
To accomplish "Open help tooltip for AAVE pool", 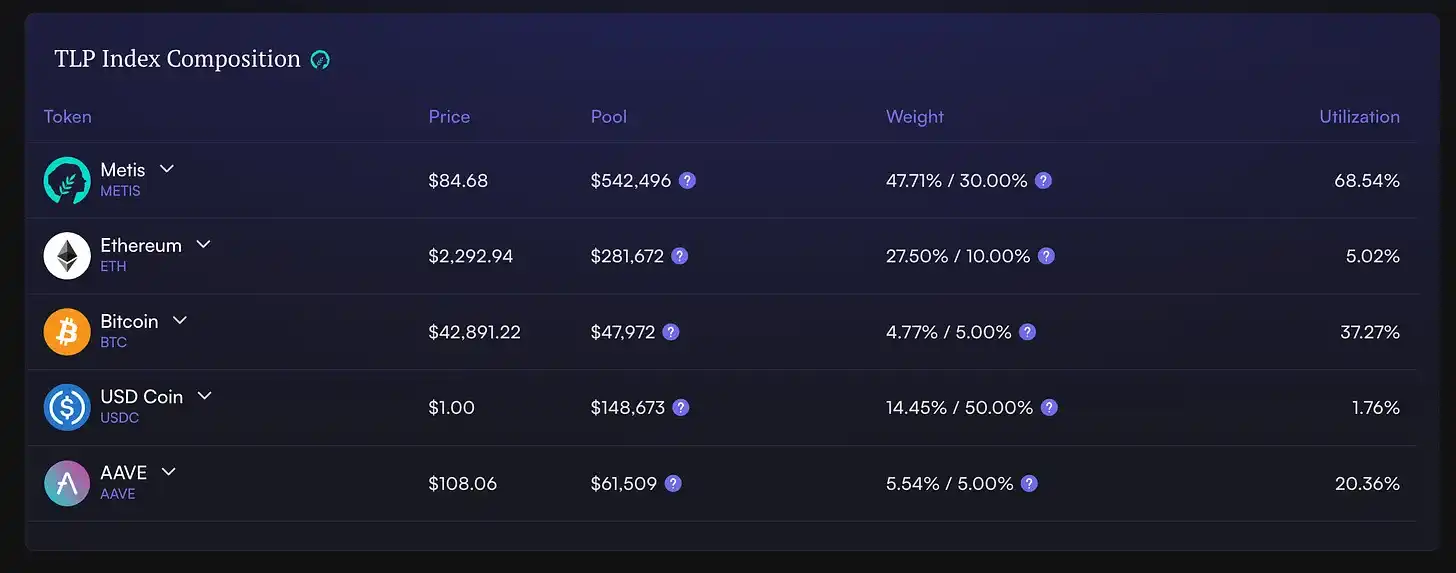I will (x=673, y=484).
